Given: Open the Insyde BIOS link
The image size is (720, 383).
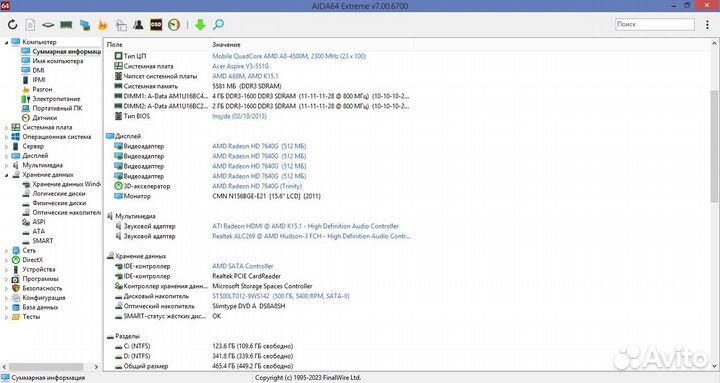Looking at the screenshot, I should [x=239, y=116].
